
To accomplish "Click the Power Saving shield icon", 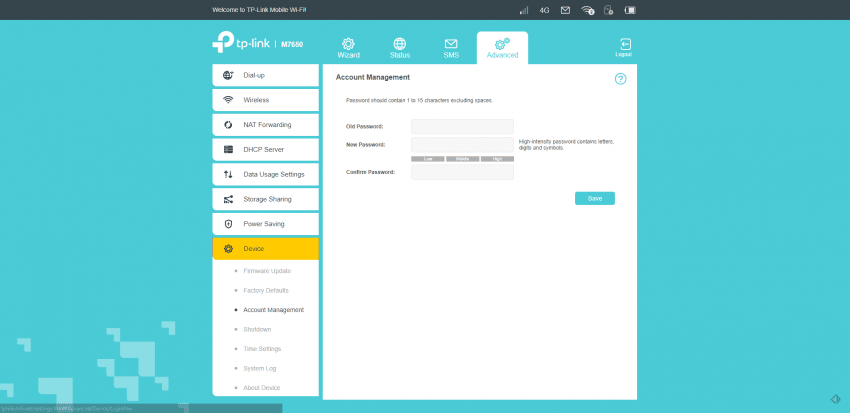I will (228, 224).
